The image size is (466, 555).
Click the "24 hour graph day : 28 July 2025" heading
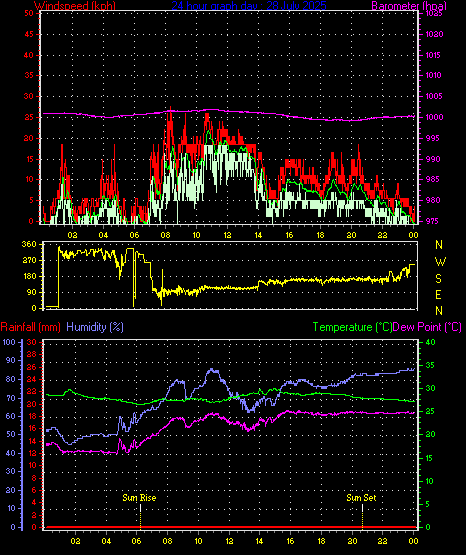[x=249, y=5]
